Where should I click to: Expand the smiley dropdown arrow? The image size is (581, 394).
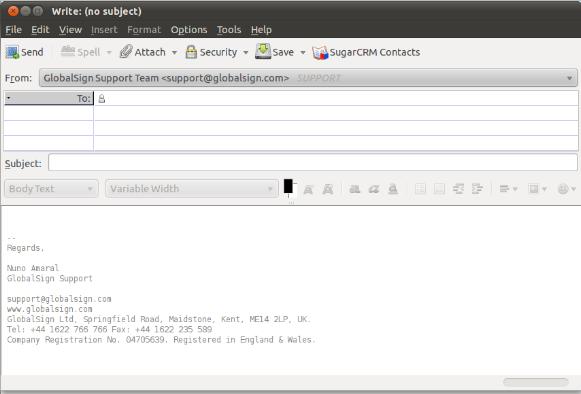pyautogui.click(x=574, y=189)
